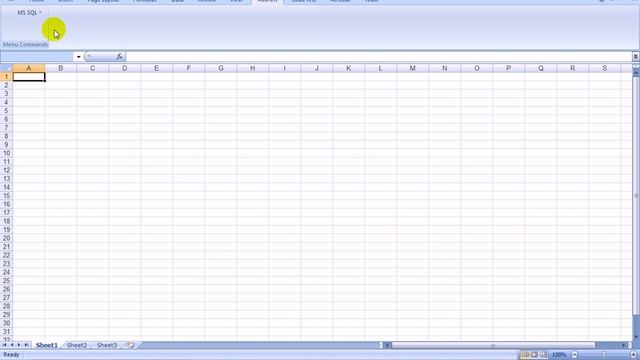The width and height of the screenshot is (640, 360).
Task: Switch to the Sheet3 tab
Action: [x=107, y=345]
